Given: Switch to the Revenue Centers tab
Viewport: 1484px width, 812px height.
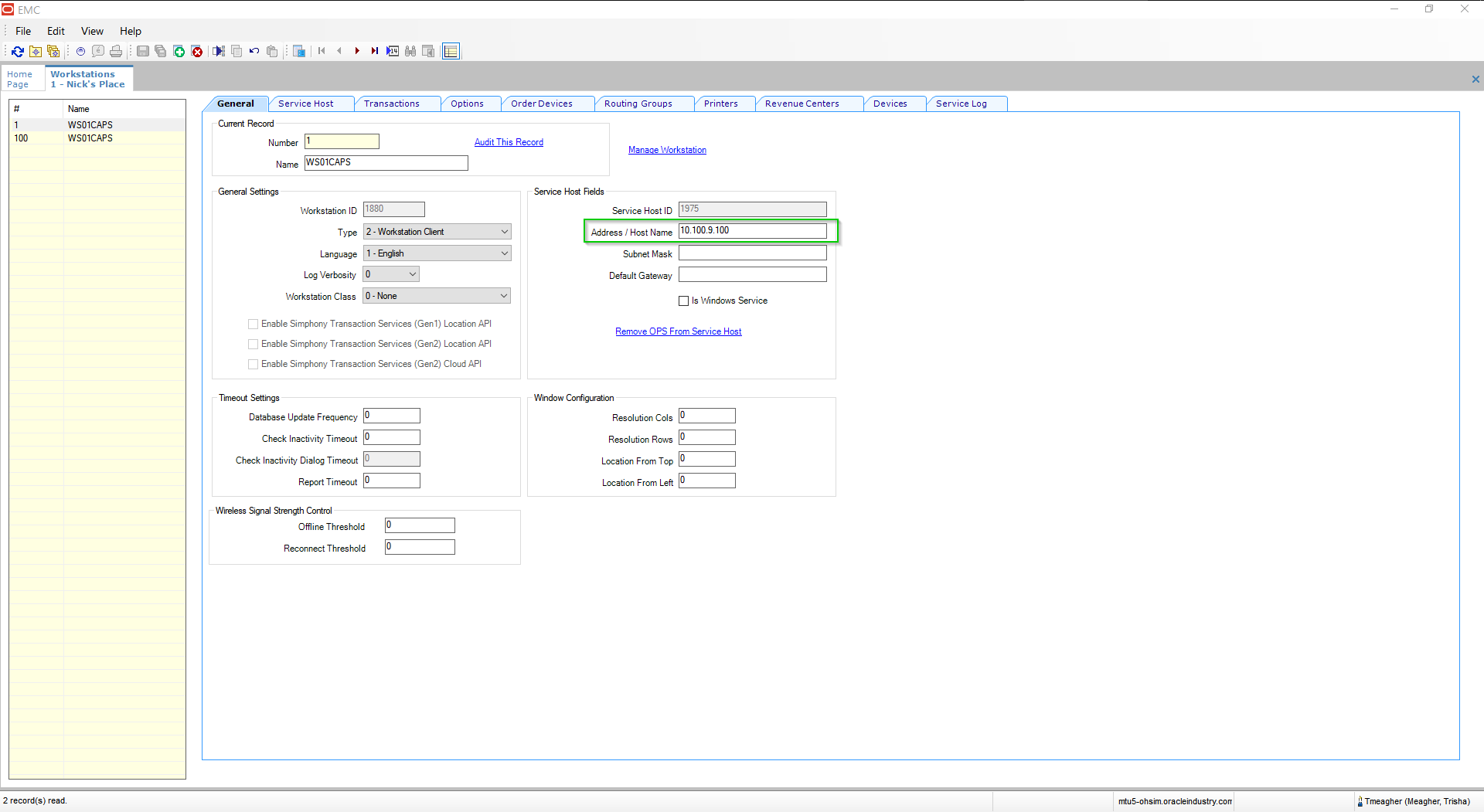Looking at the screenshot, I should pyautogui.click(x=802, y=103).
